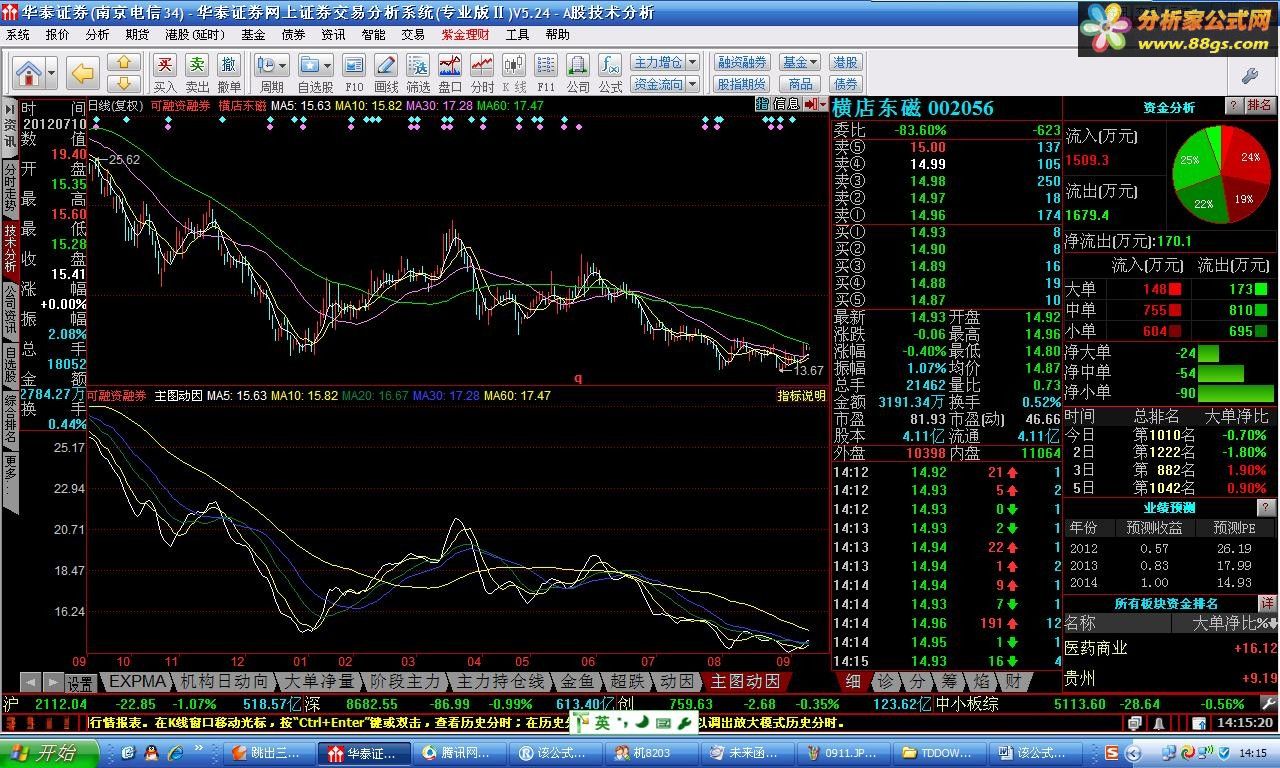The width and height of the screenshot is (1280, 768).
Task: Click the 排名 button in 资金分析
Action: click(1260, 106)
